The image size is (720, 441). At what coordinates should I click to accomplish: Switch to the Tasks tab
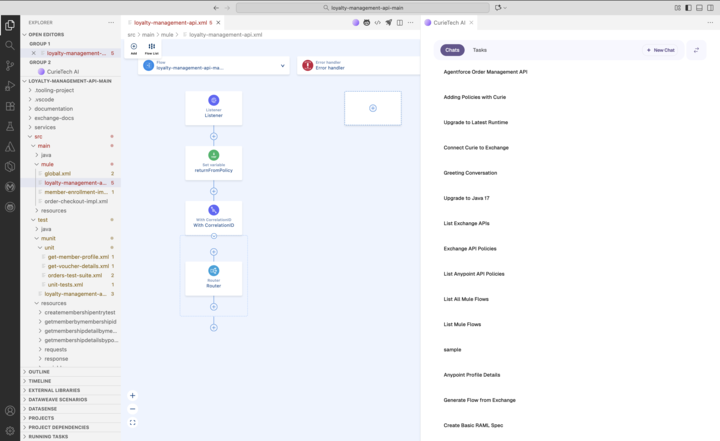(x=480, y=50)
